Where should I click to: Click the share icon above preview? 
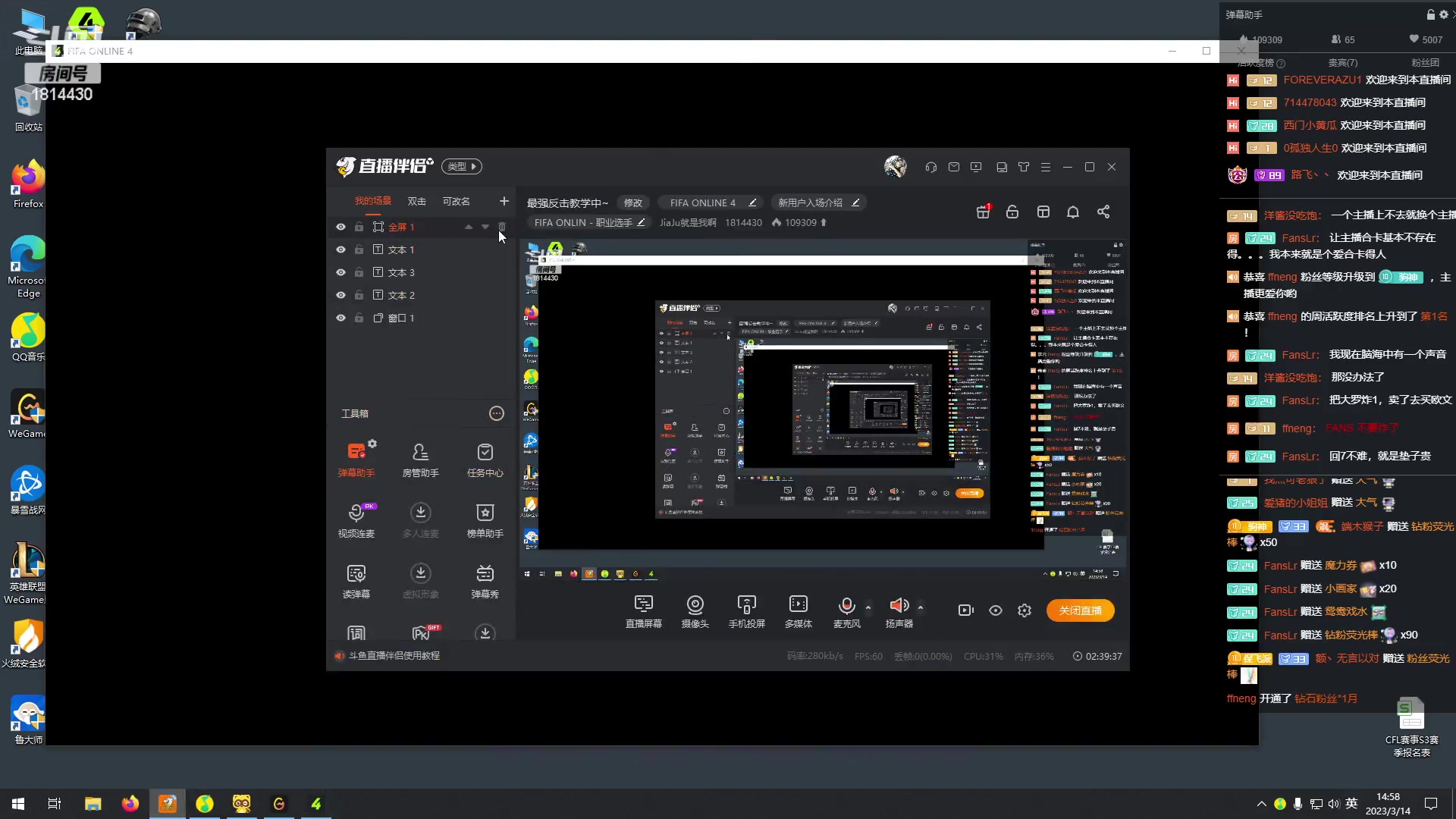(1103, 212)
